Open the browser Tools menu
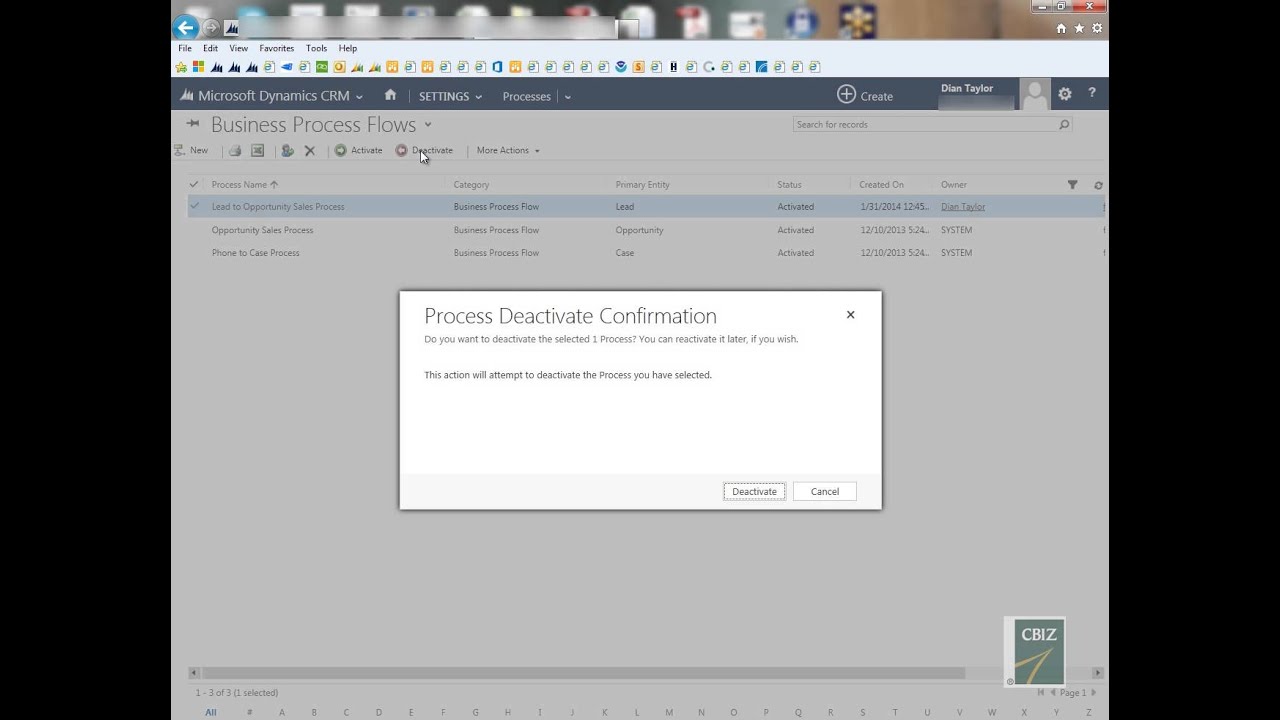1280x720 pixels. tap(316, 48)
